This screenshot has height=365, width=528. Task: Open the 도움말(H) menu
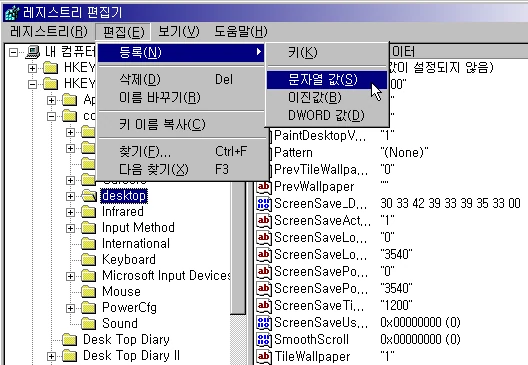click(x=241, y=32)
